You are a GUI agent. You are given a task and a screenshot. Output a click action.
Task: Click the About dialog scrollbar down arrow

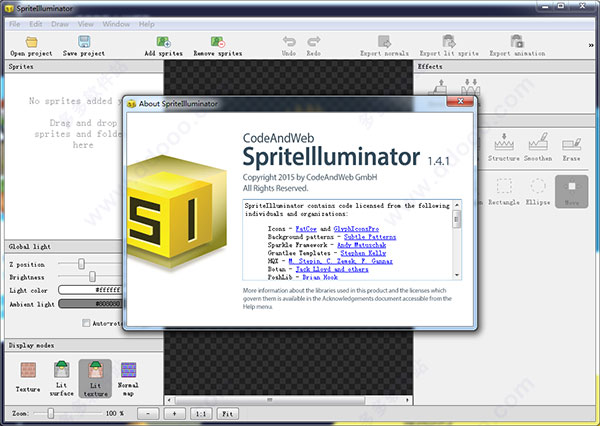(457, 275)
